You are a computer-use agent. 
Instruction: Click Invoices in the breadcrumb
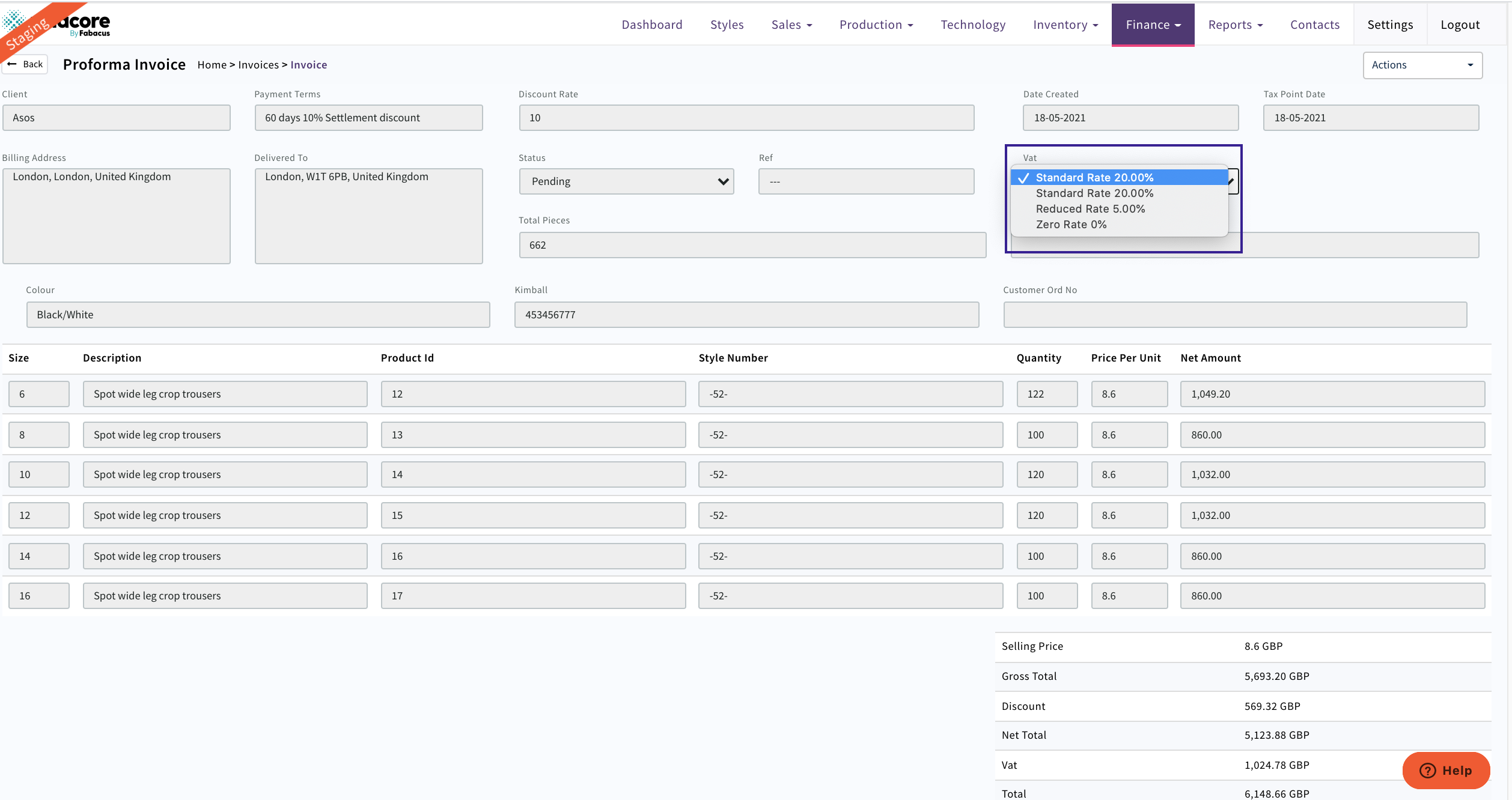point(258,65)
